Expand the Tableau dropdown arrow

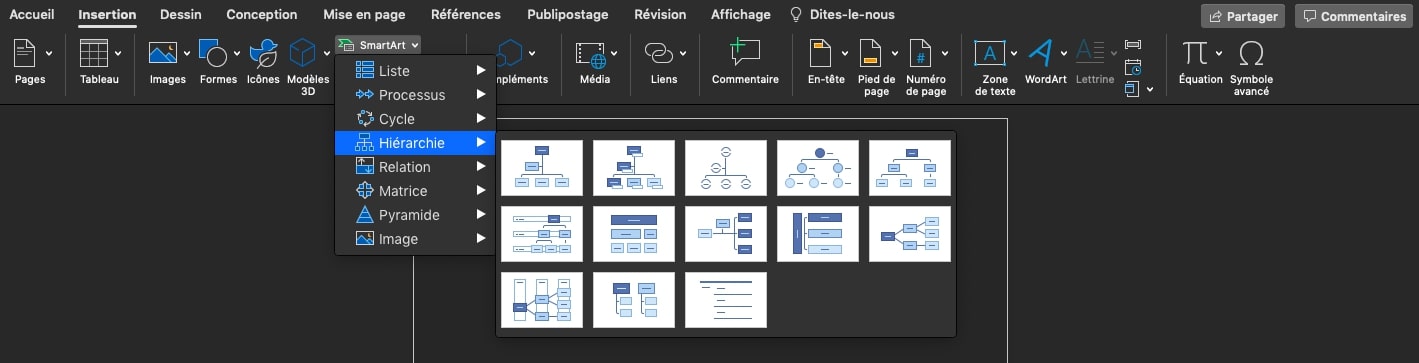[x=119, y=53]
